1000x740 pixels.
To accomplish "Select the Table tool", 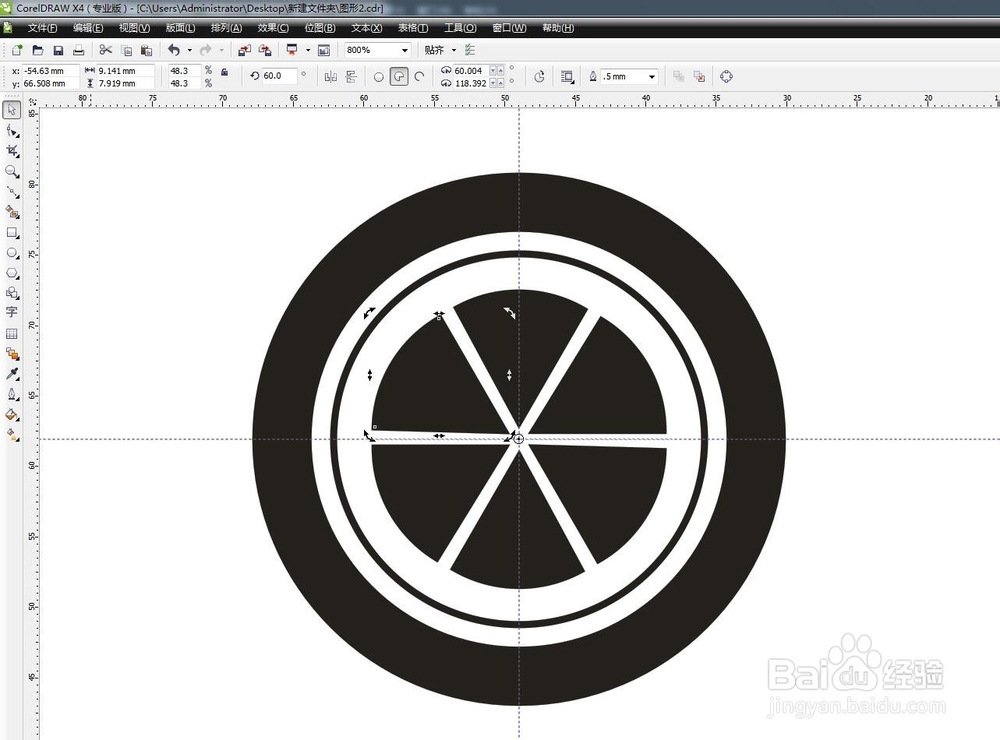I will click(x=11, y=334).
